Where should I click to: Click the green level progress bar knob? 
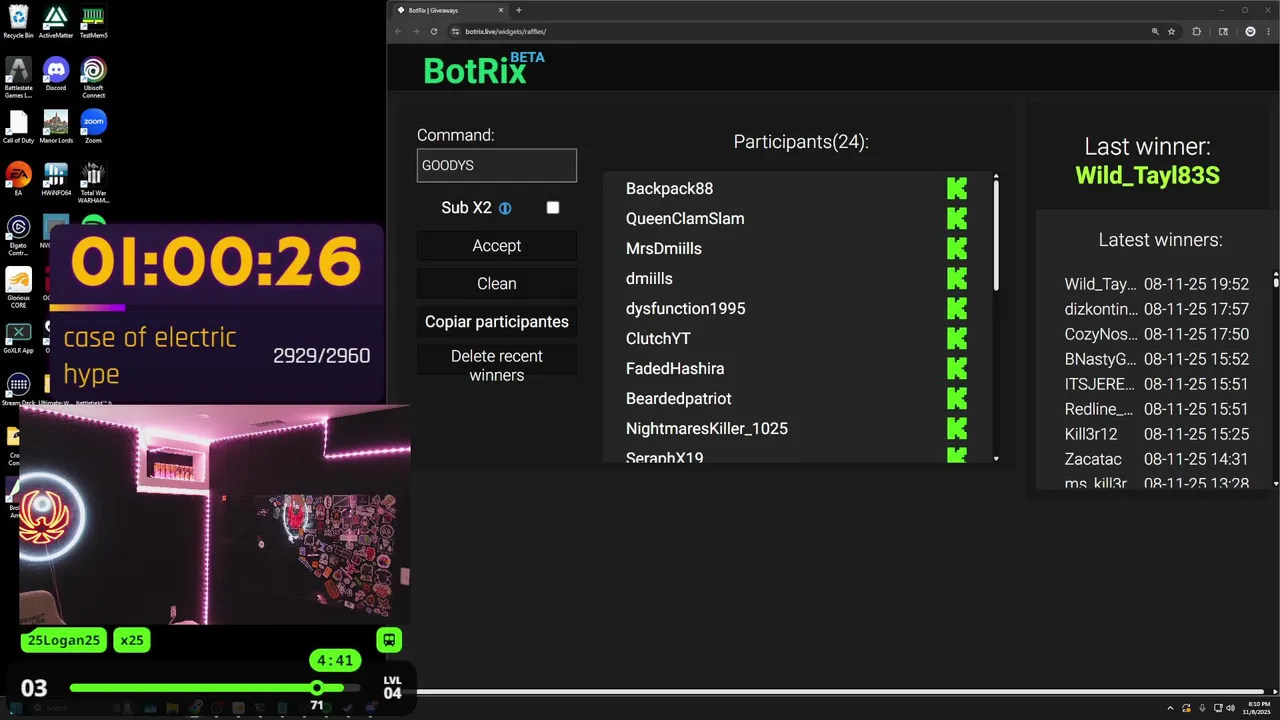[317, 688]
